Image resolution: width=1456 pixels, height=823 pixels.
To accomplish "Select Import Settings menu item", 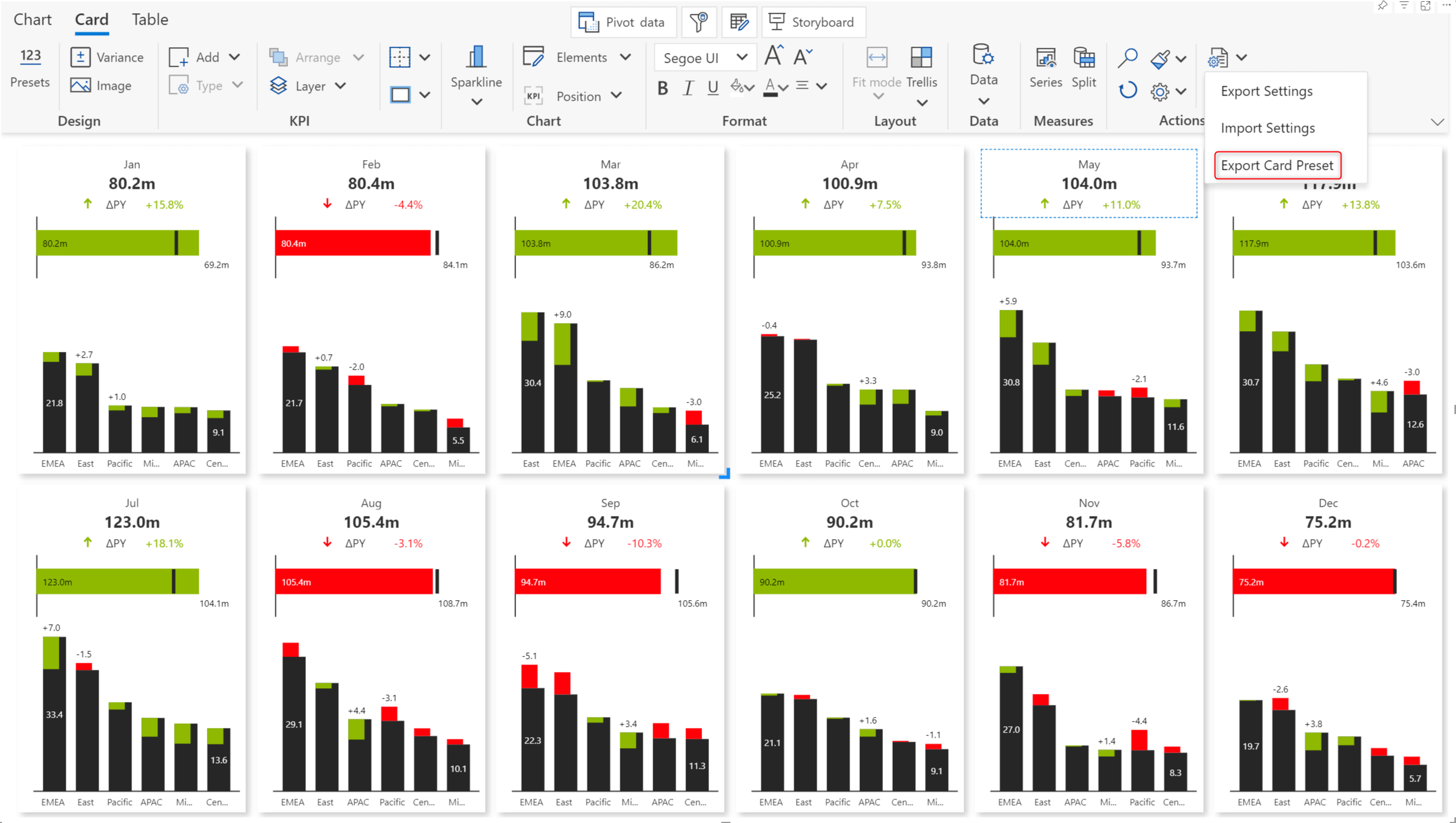I will (1268, 128).
